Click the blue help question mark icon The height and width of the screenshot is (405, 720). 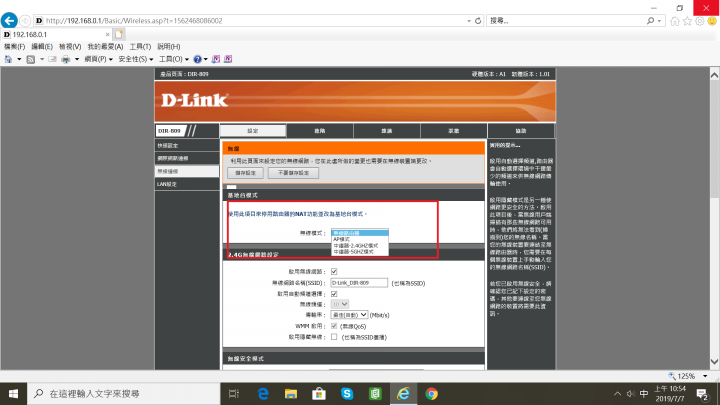coord(197,59)
